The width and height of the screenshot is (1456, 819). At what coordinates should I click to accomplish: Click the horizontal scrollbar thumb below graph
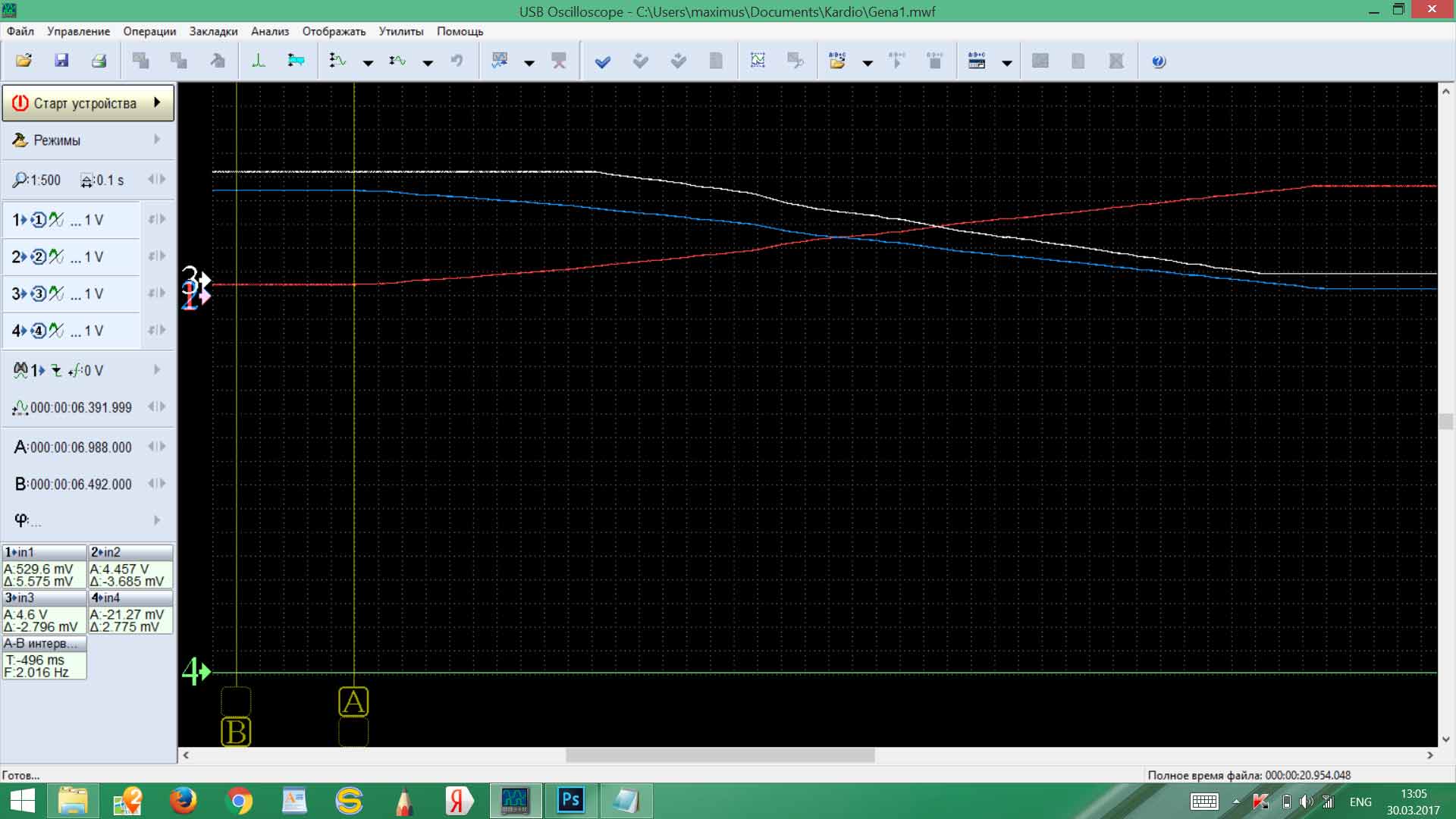coord(720,755)
